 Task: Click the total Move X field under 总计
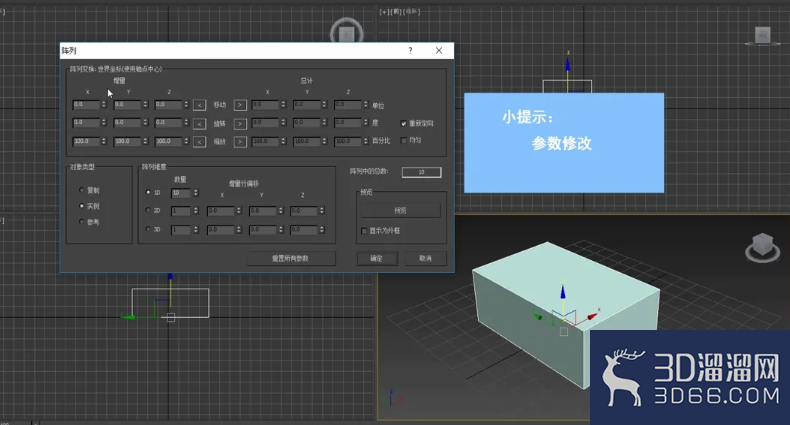tap(266, 105)
